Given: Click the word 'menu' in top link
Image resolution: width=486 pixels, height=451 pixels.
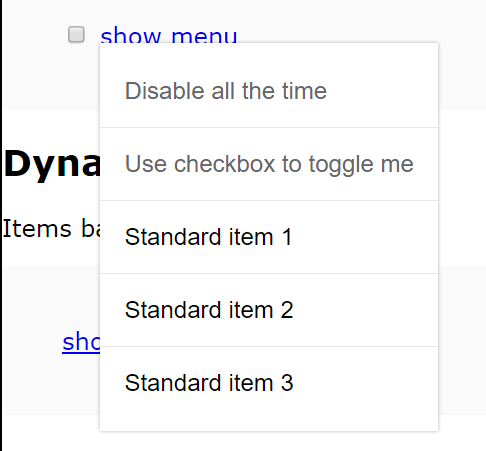Looking at the screenshot, I should pyautogui.click(x=204, y=36).
